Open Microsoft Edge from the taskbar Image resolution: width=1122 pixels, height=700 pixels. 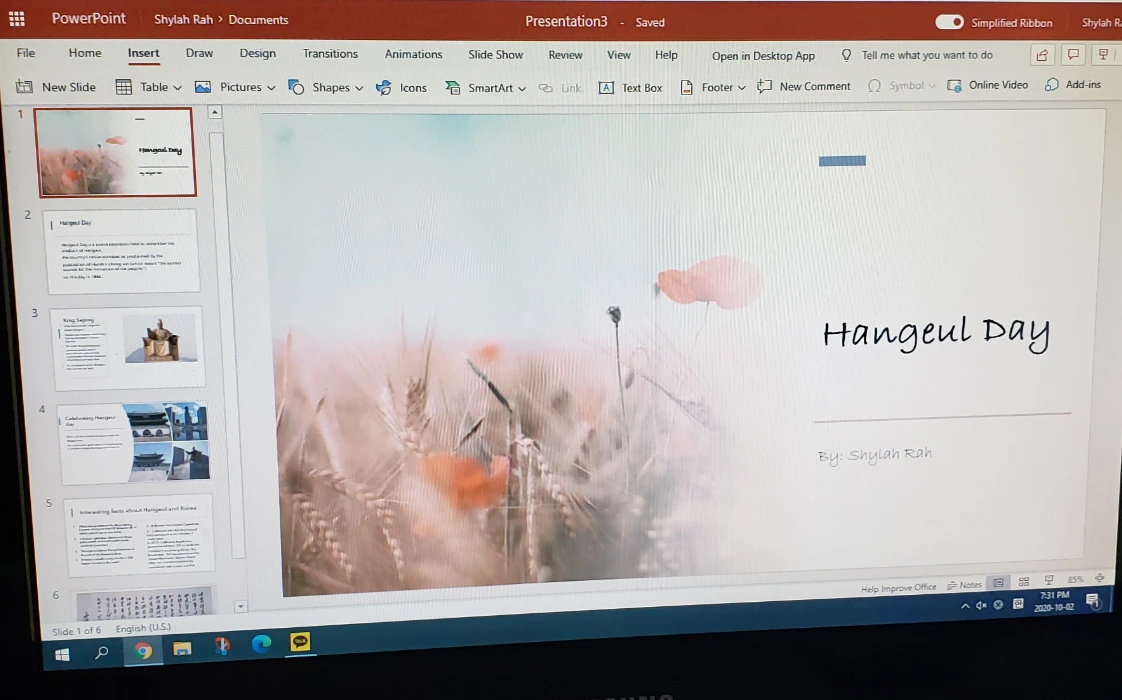point(261,644)
